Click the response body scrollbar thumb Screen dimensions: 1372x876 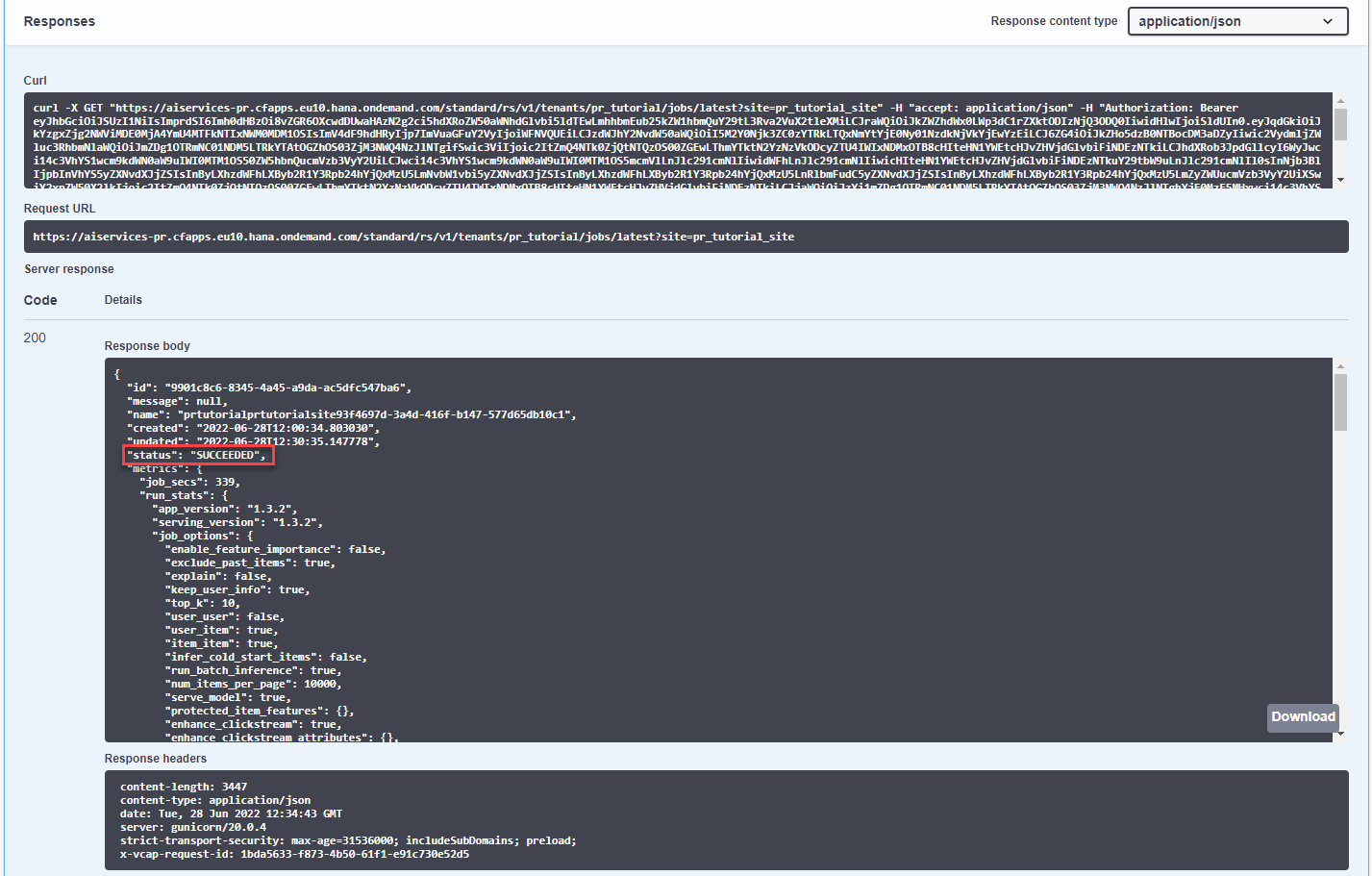pyautogui.click(x=1340, y=402)
